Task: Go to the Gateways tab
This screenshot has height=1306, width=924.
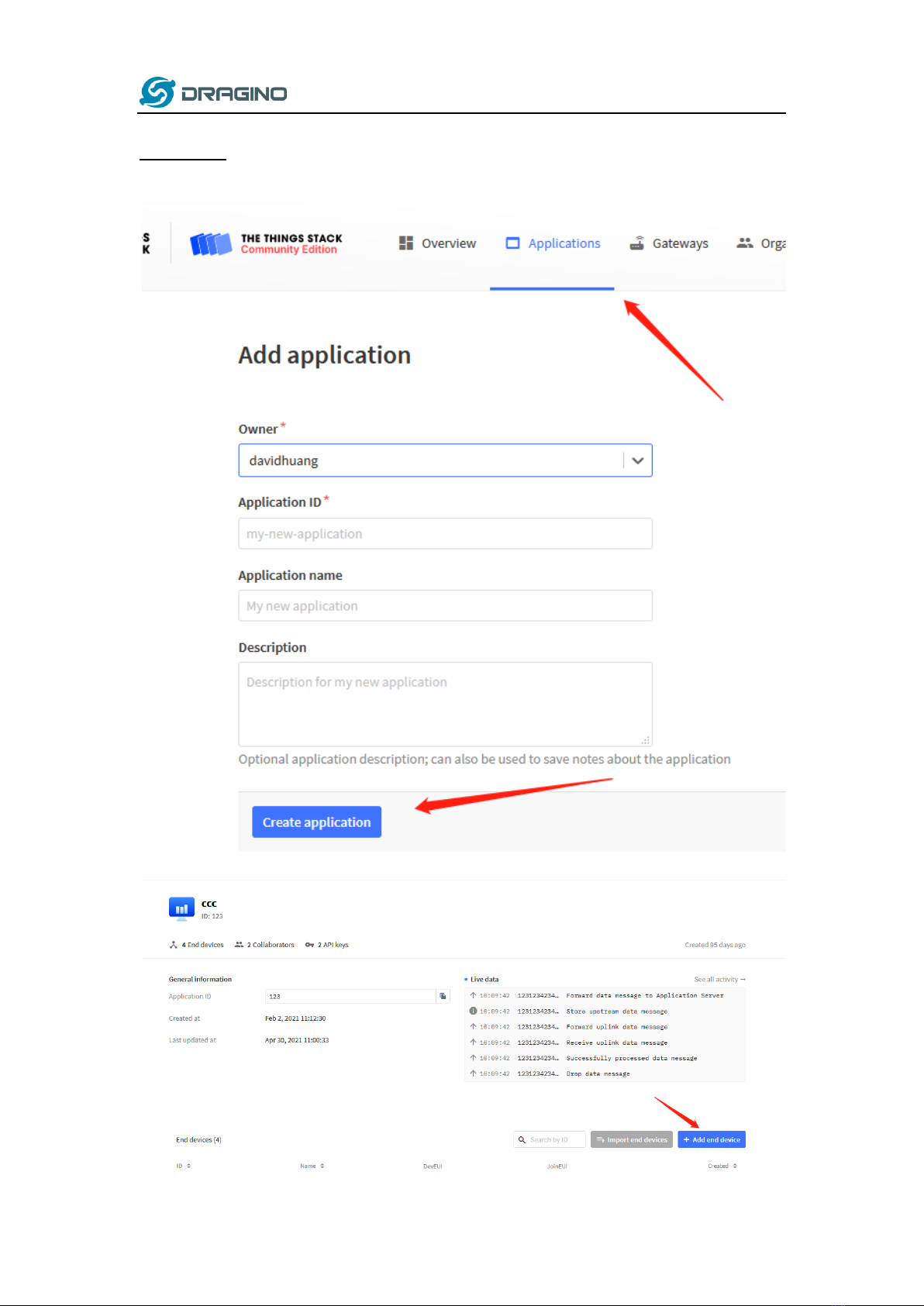Action: point(669,243)
